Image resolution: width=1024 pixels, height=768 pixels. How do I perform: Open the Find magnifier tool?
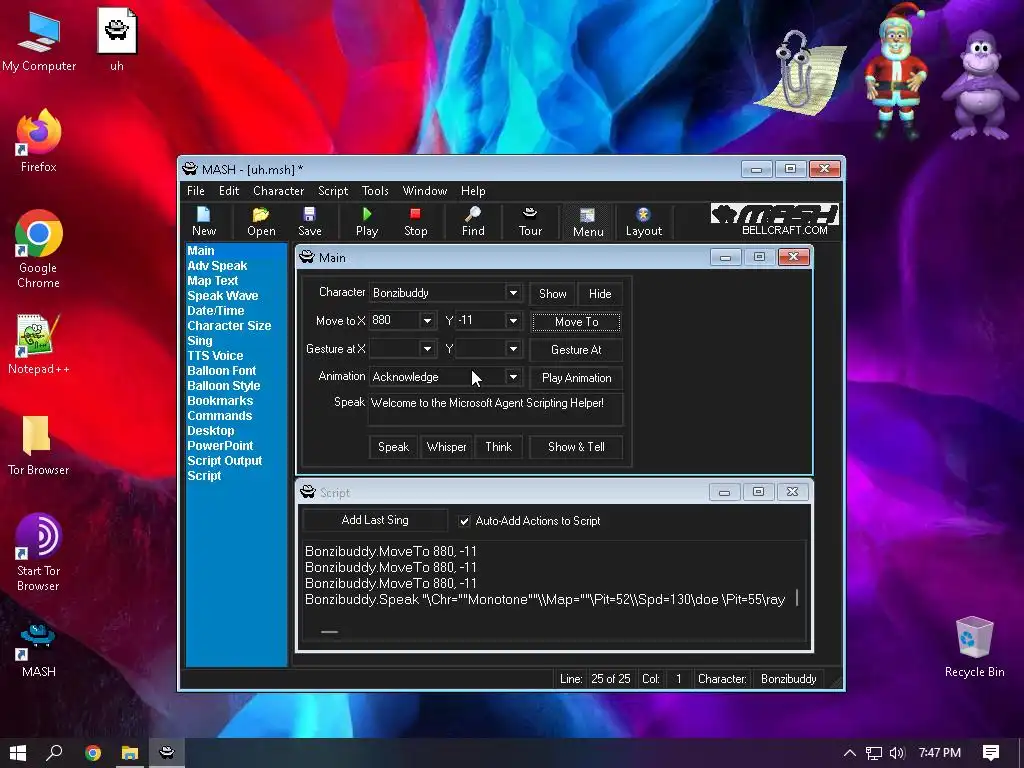tap(473, 221)
